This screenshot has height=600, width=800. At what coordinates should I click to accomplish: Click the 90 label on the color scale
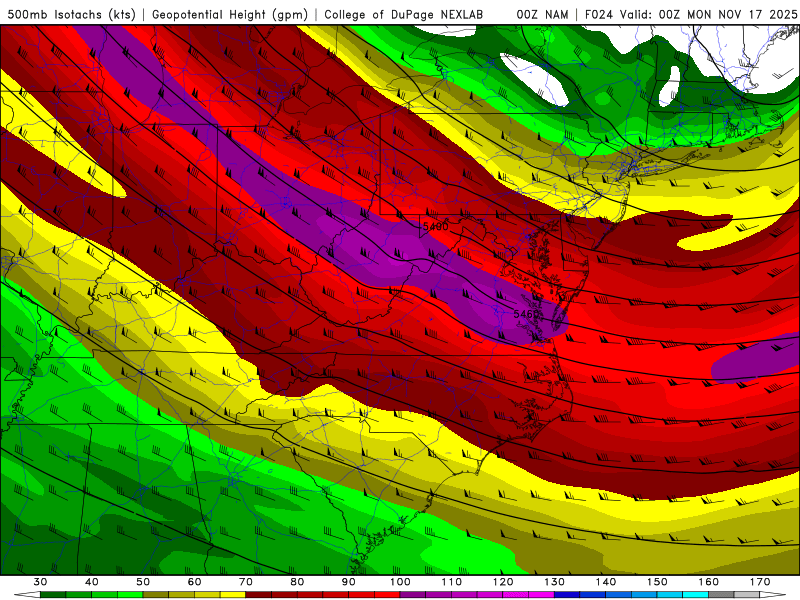pyautogui.click(x=349, y=582)
